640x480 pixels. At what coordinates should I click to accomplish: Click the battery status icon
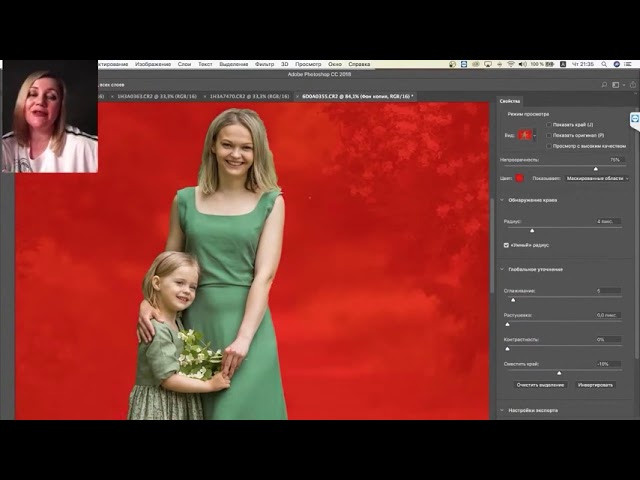point(550,64)
